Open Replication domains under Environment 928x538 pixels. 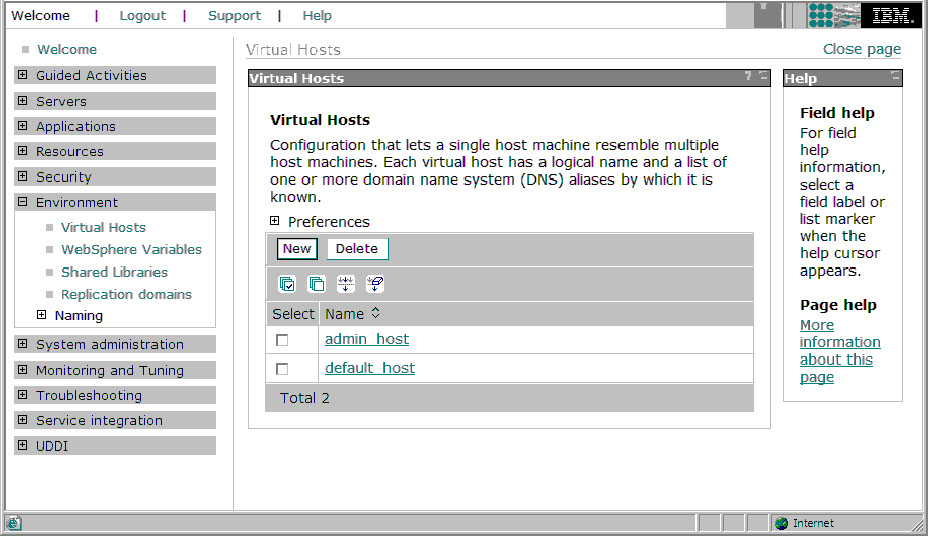(x=126, y=295)
